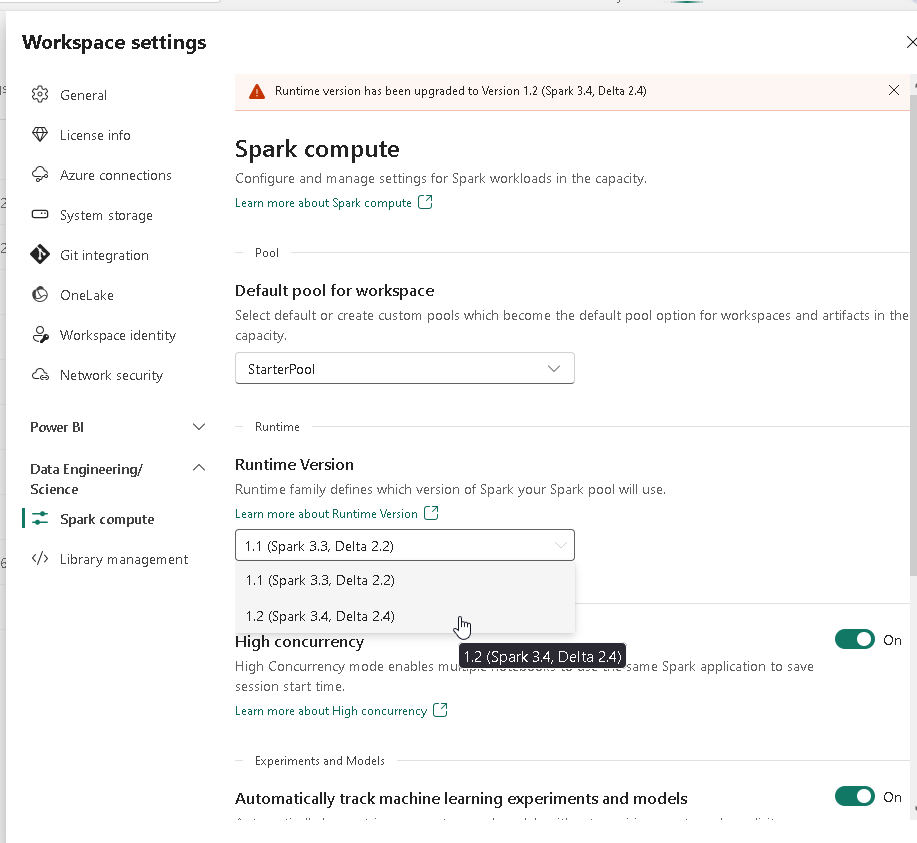Open Git integration settings

click(x=40, y=255)
